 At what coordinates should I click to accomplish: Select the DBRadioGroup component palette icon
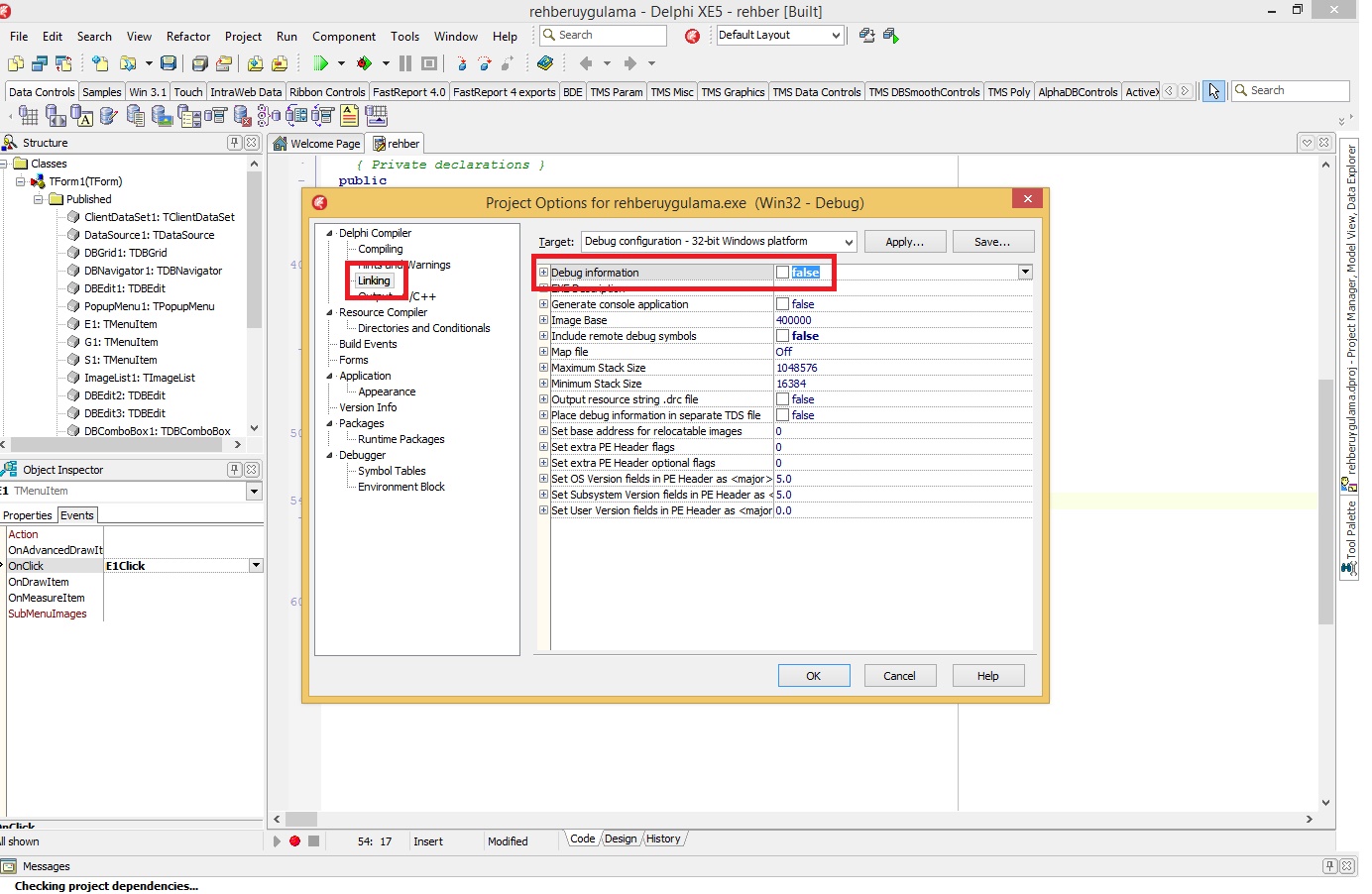point(270,116)
